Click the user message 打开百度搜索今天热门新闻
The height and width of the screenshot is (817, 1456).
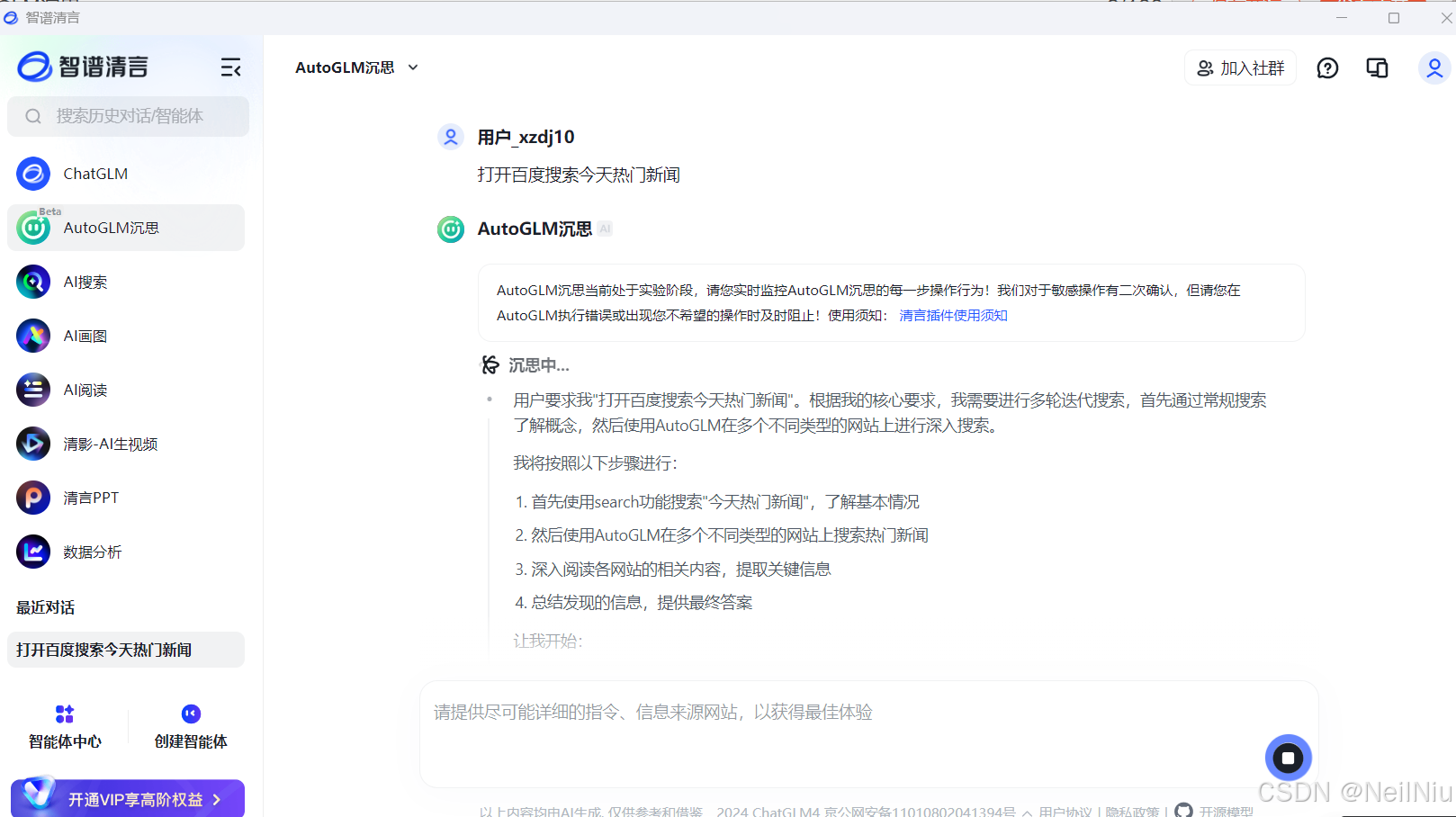[579, 175]
